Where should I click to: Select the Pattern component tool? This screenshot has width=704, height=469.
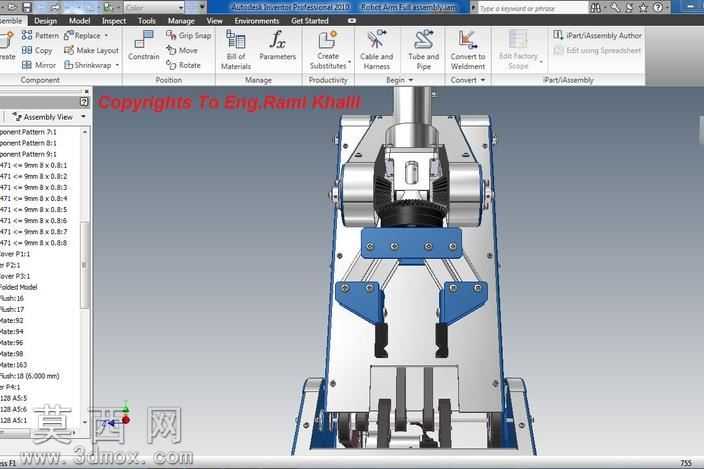(x=40, y=35)
